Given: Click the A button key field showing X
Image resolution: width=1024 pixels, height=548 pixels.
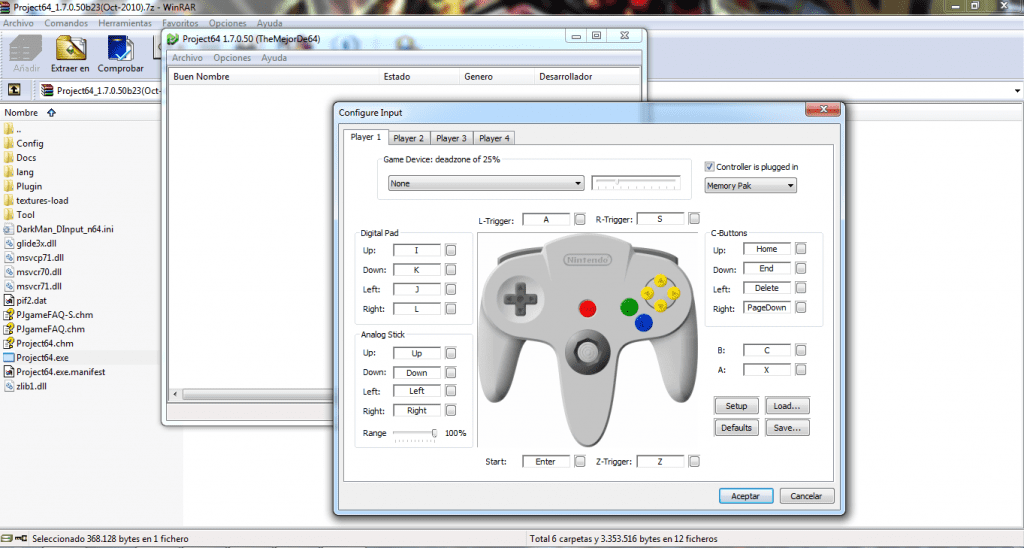Looking at the screenshot, I should point(767,370).
